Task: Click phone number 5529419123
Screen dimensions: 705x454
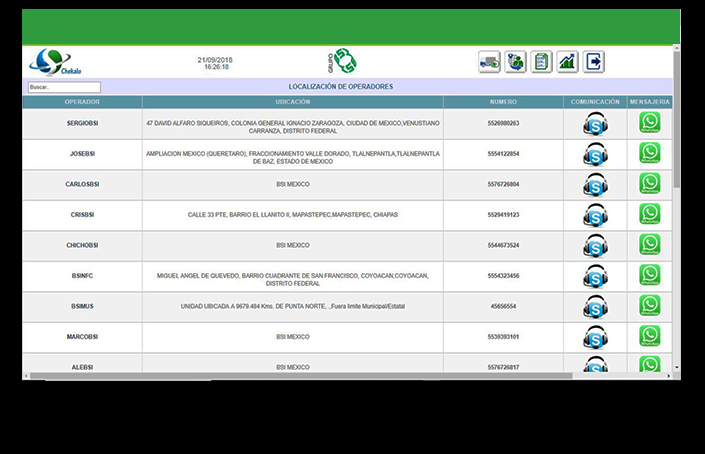Action: (503, 215)
